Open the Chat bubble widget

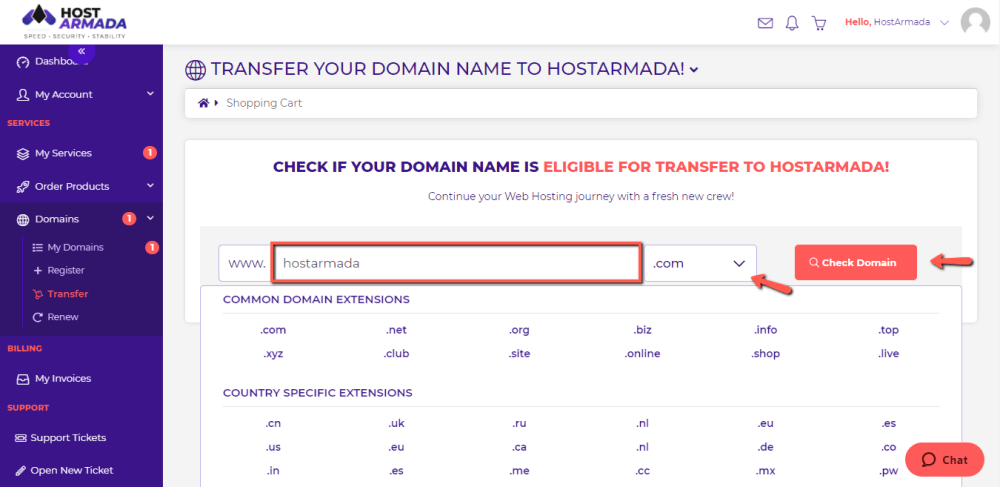click(945, 460)
